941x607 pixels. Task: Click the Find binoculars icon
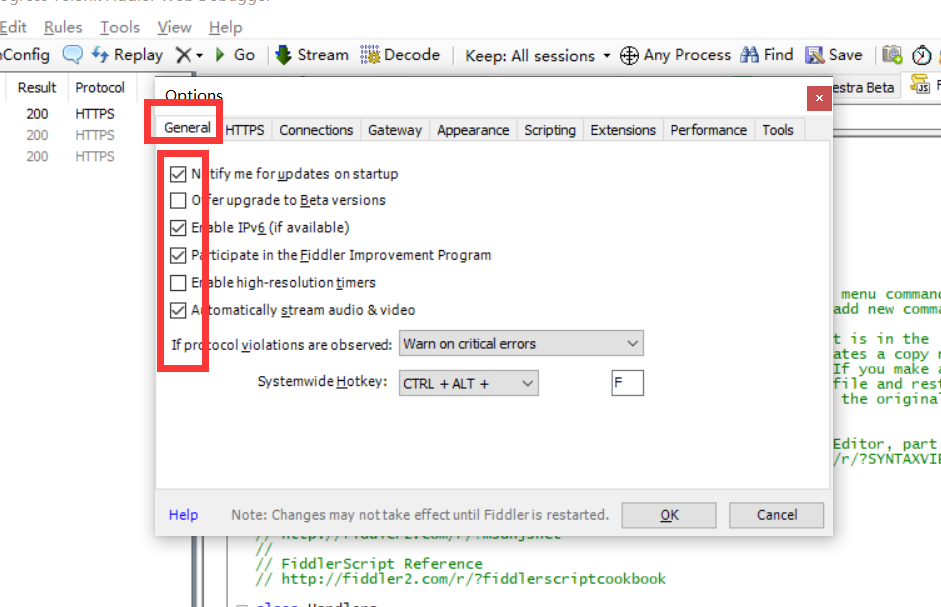click(x=749, y=55)
